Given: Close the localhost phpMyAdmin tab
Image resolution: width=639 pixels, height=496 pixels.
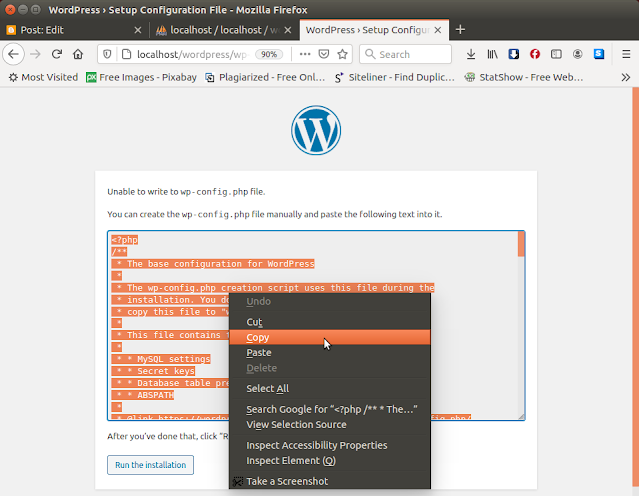Looking at the screenshot, I should pyautogui.click(x=288, y=30).
